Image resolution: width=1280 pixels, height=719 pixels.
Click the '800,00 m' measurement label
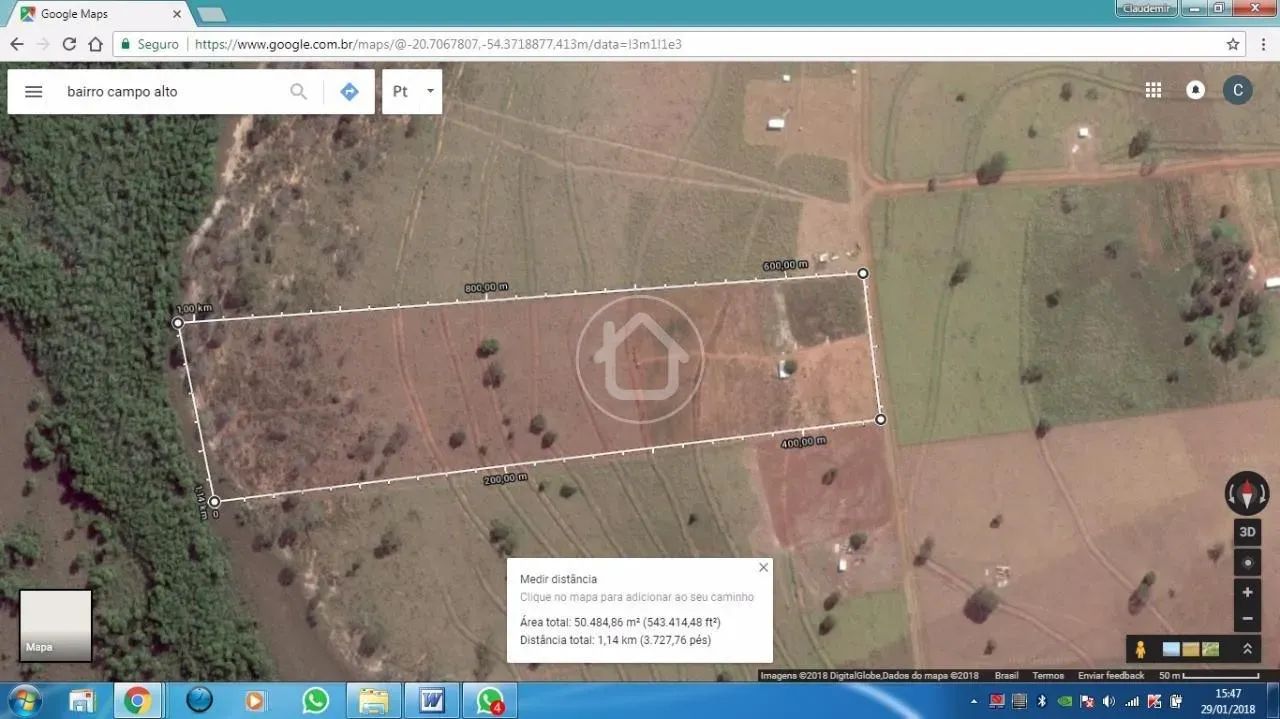coord(486,288)
